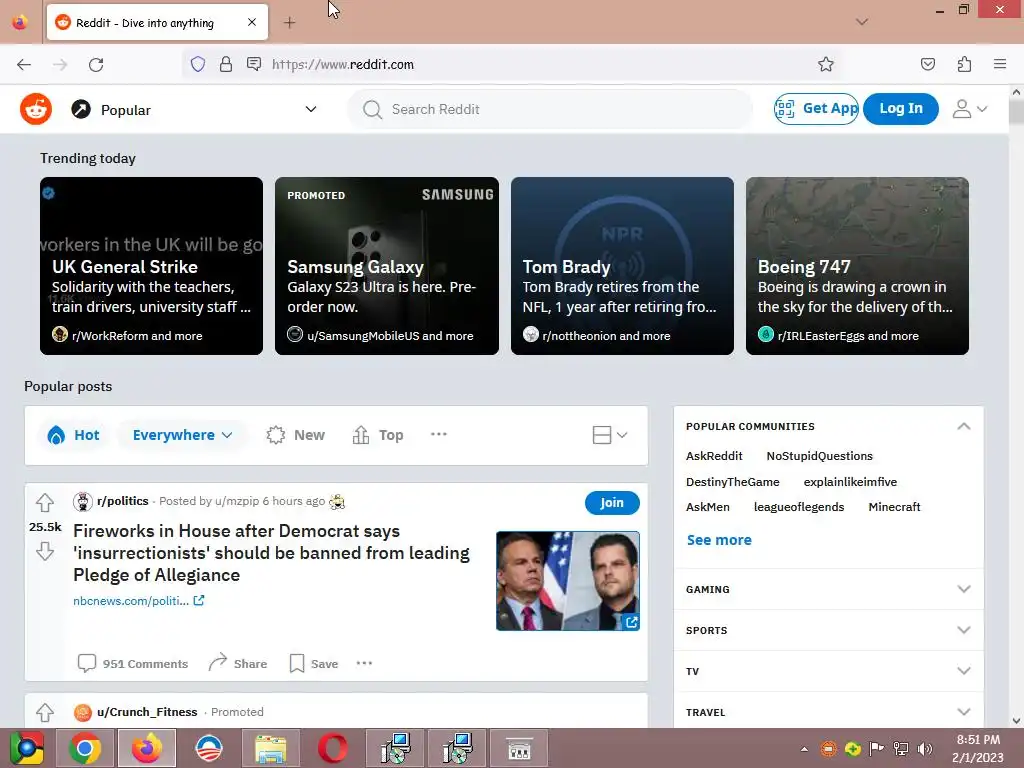Close the Reddit tab
The image size is (1024, 768).
(251, 22)
